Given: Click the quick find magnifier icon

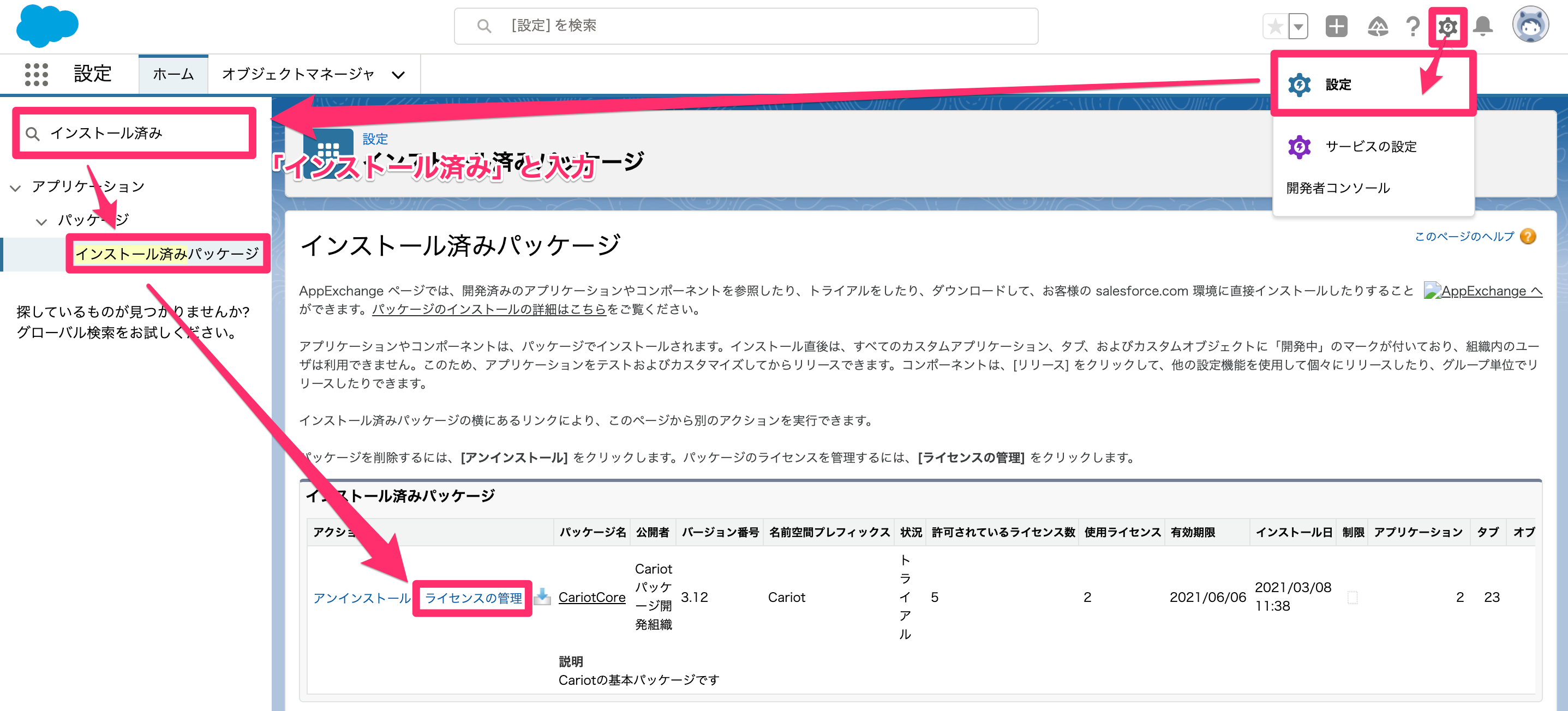Looking at the screenshot, I should coord(33,134).
